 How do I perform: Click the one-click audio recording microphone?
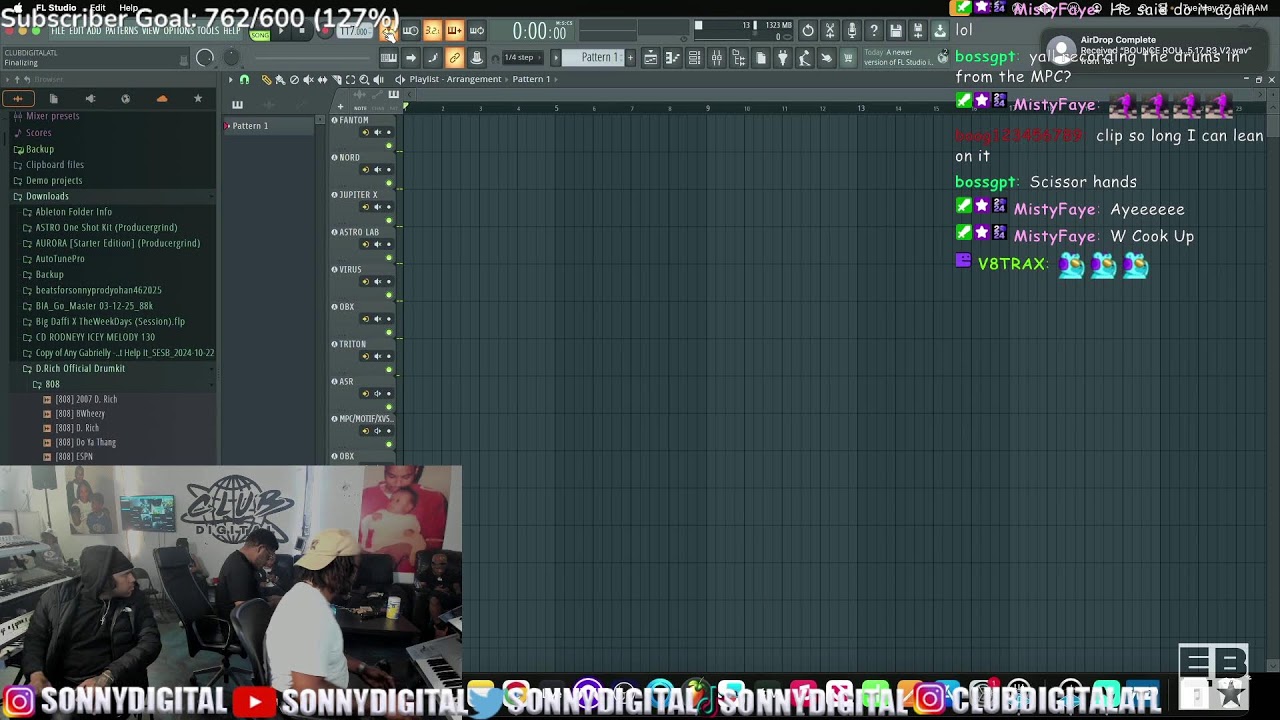tap(852, 30)
